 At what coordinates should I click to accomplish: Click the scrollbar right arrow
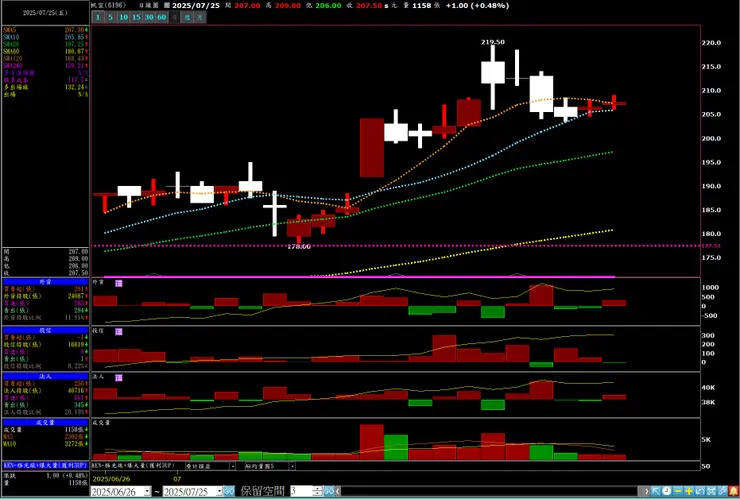pyautogui.click(x=646, y=491)
